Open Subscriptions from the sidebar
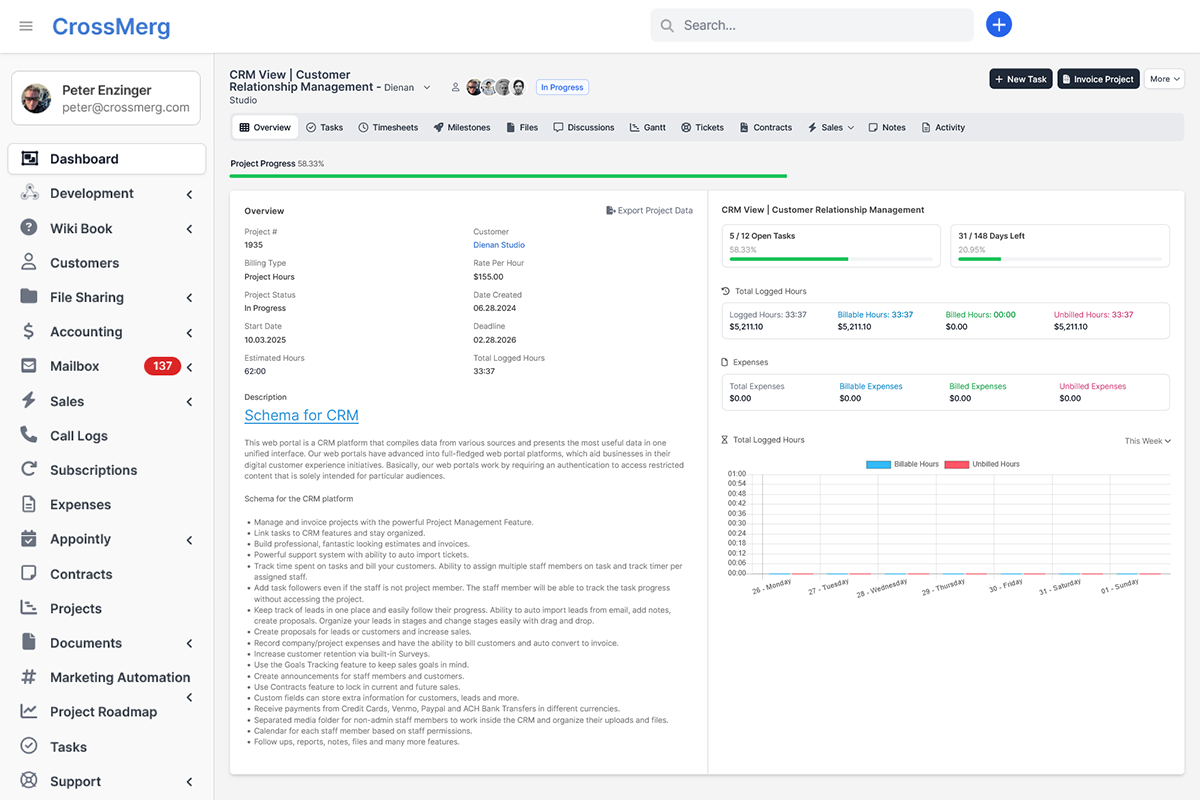The width and height of the screenshot is (1200, 800). [93, 470]
